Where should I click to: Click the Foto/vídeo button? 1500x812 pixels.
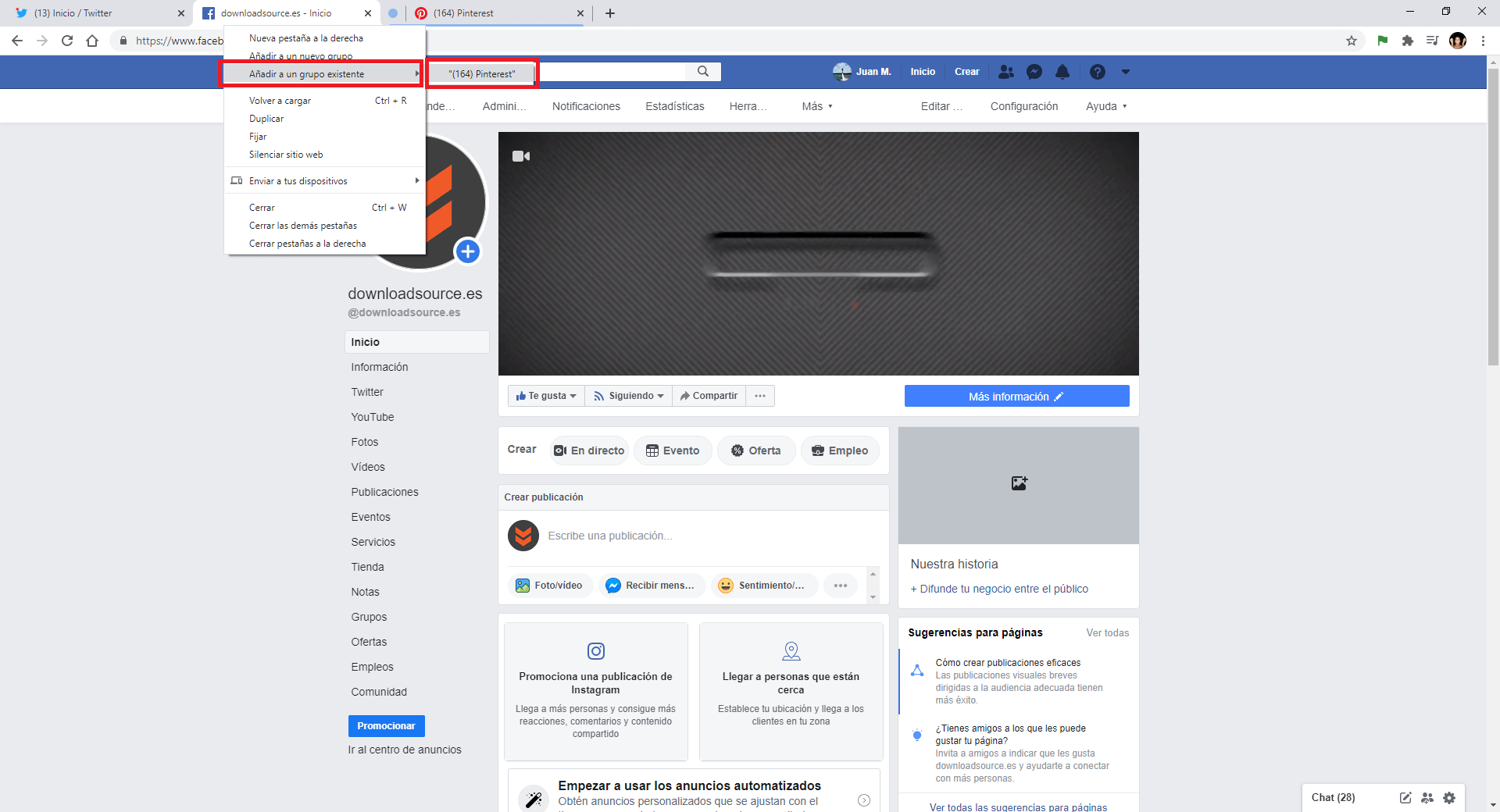point(551,586)
